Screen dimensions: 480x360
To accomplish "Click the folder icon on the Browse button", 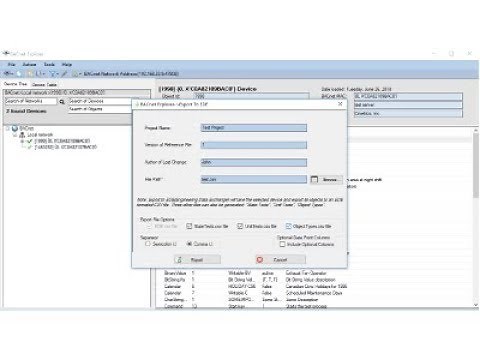I will (x=314, y=180).
